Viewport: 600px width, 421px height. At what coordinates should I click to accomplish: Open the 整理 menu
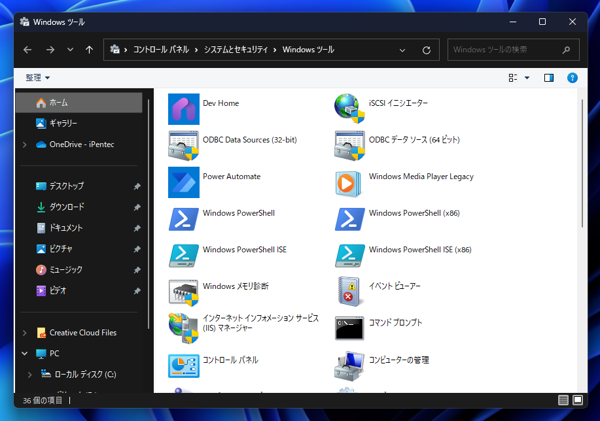(x=38, y=78)
